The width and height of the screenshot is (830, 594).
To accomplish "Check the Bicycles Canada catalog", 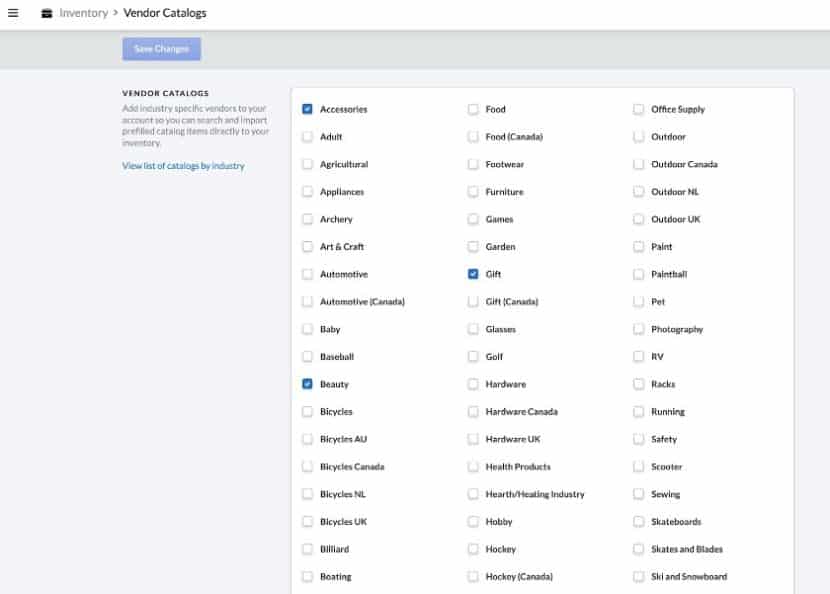I will [309, 466].
